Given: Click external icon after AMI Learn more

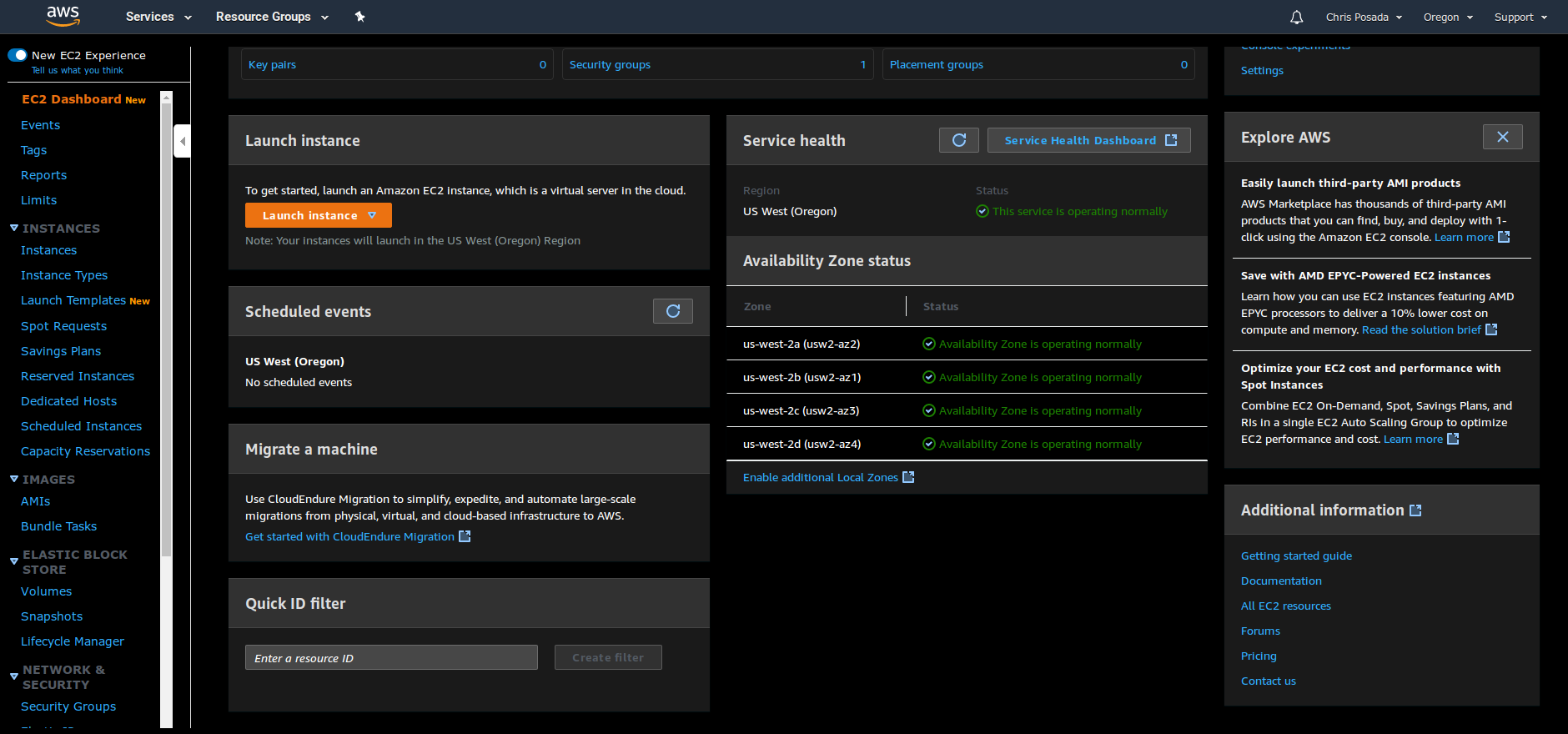Looking at the screenshot, I should [1504, 237].
